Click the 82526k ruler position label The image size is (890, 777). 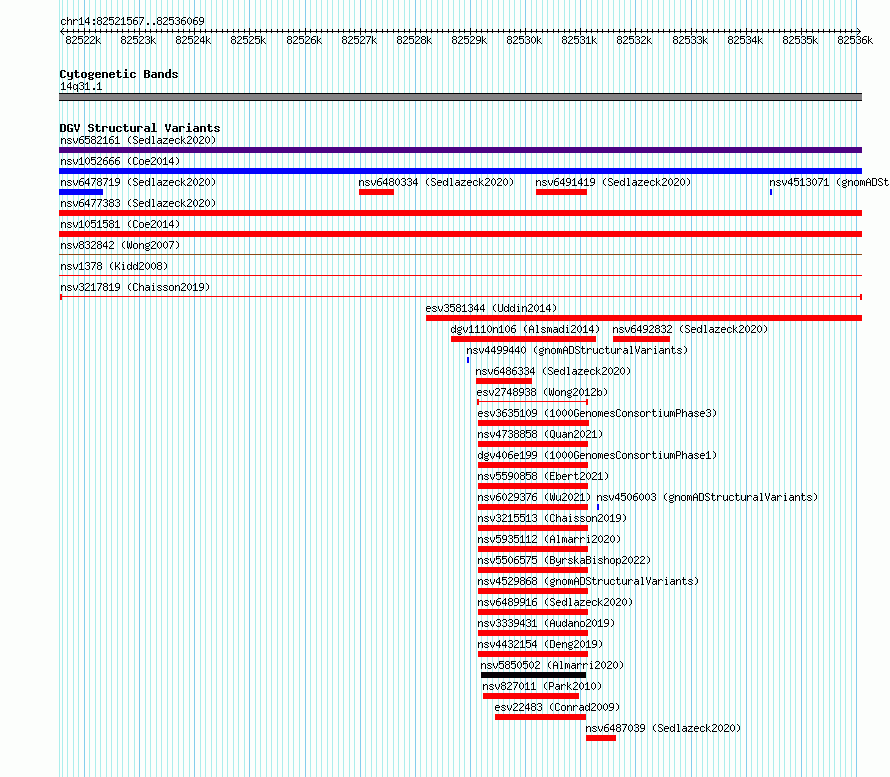[304, 40]
